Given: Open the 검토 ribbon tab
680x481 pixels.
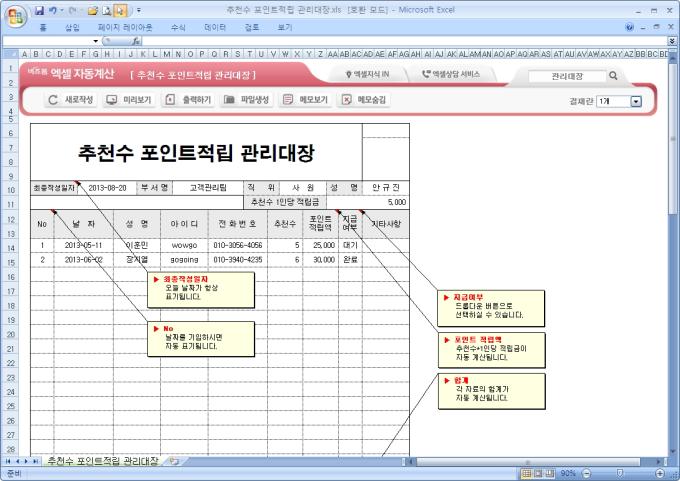Looking at the screenshot, I should [252, 27].
